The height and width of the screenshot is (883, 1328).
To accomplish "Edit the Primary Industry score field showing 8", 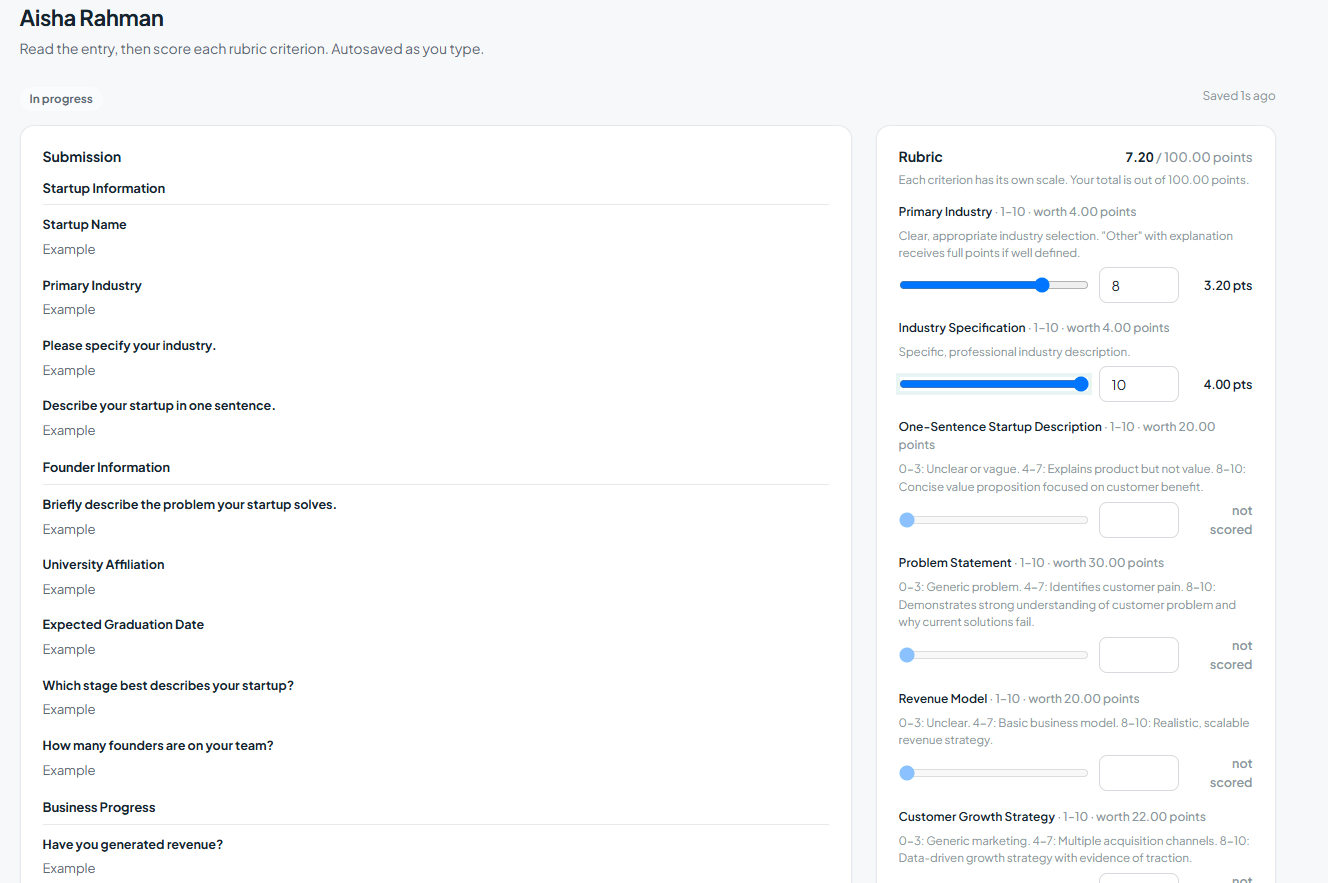I will [1139, 285].
